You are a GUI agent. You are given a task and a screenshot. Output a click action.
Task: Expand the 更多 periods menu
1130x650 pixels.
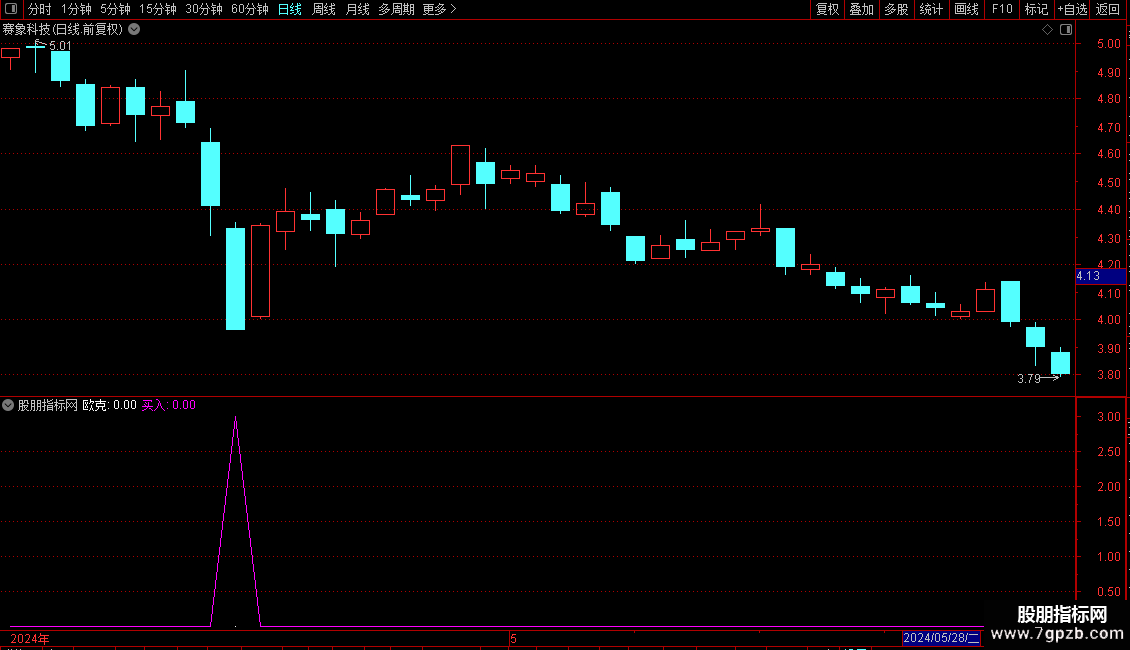point(439,9)
